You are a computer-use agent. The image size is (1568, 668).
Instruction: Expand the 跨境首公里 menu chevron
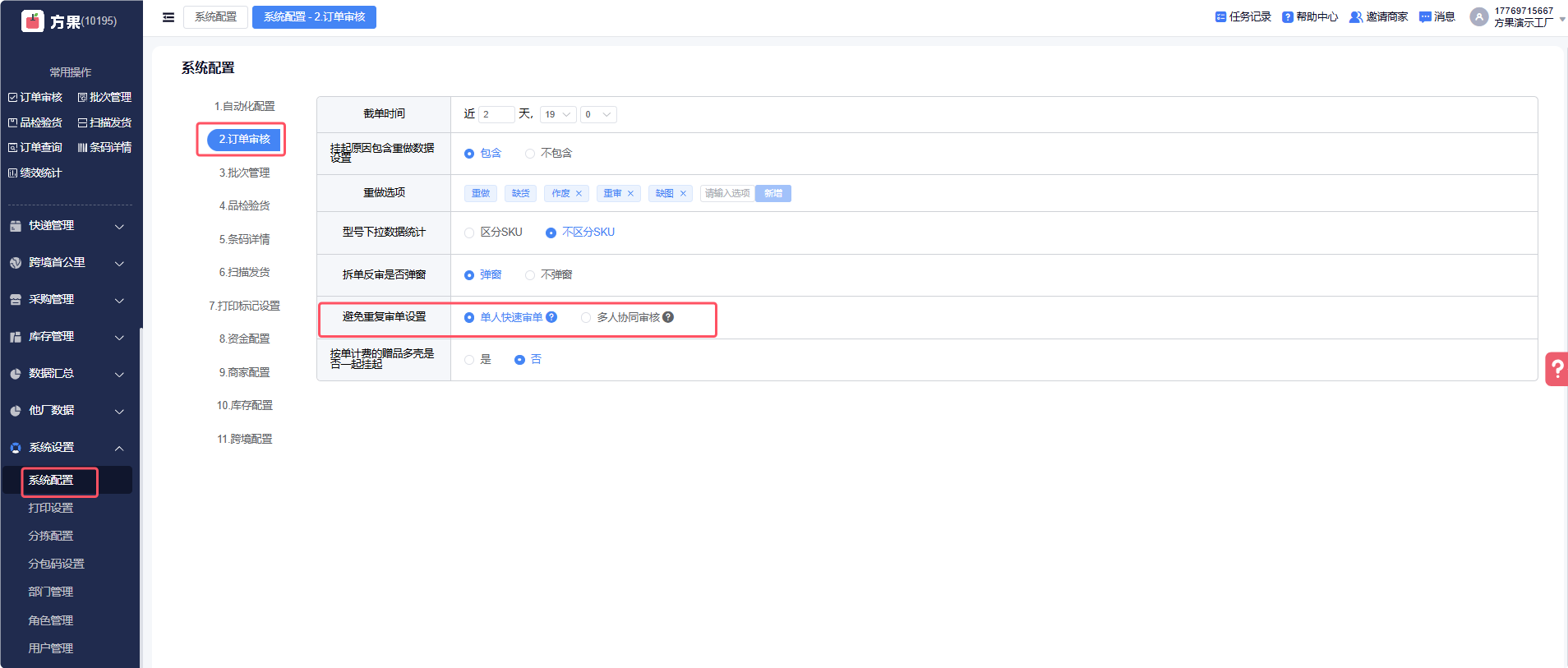(x=119, y=263)
